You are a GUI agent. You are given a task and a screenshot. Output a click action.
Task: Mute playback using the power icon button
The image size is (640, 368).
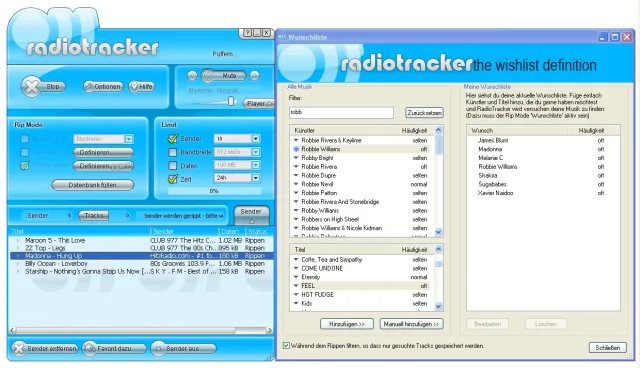click(224, 76)
